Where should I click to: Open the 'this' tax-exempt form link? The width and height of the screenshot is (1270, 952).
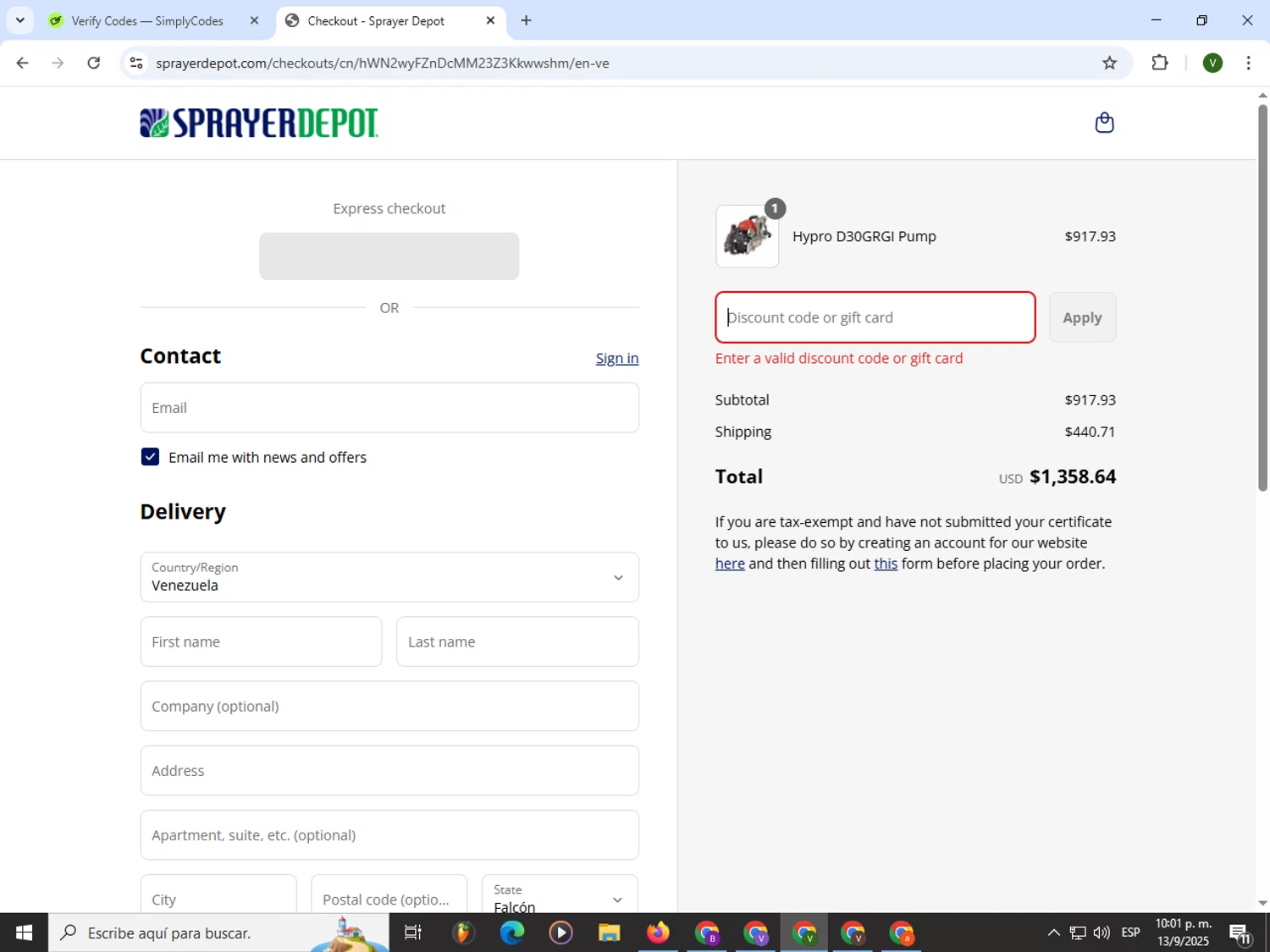[886, 564]
